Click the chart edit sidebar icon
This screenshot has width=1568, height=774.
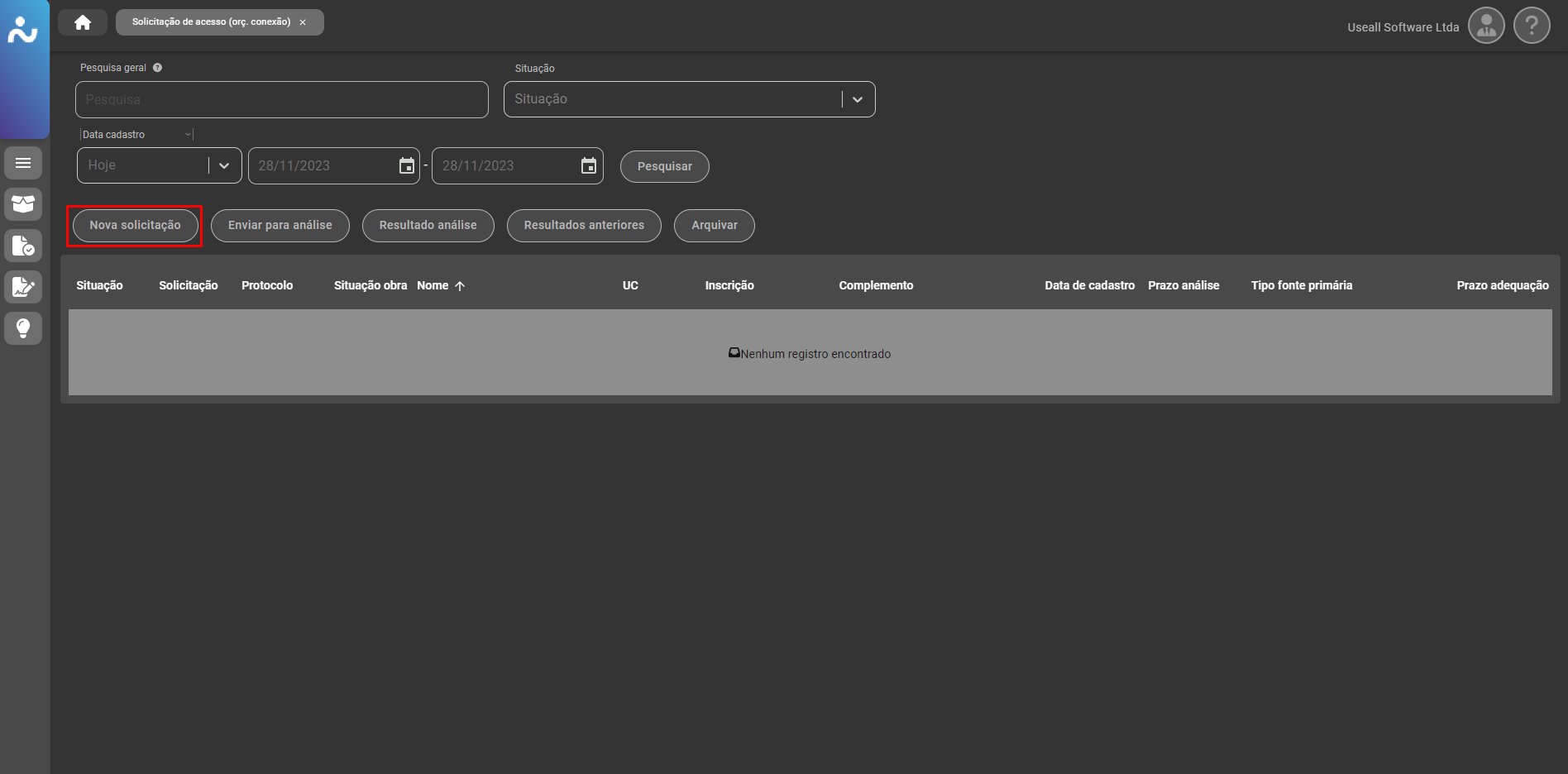click(x=23, y=287)
